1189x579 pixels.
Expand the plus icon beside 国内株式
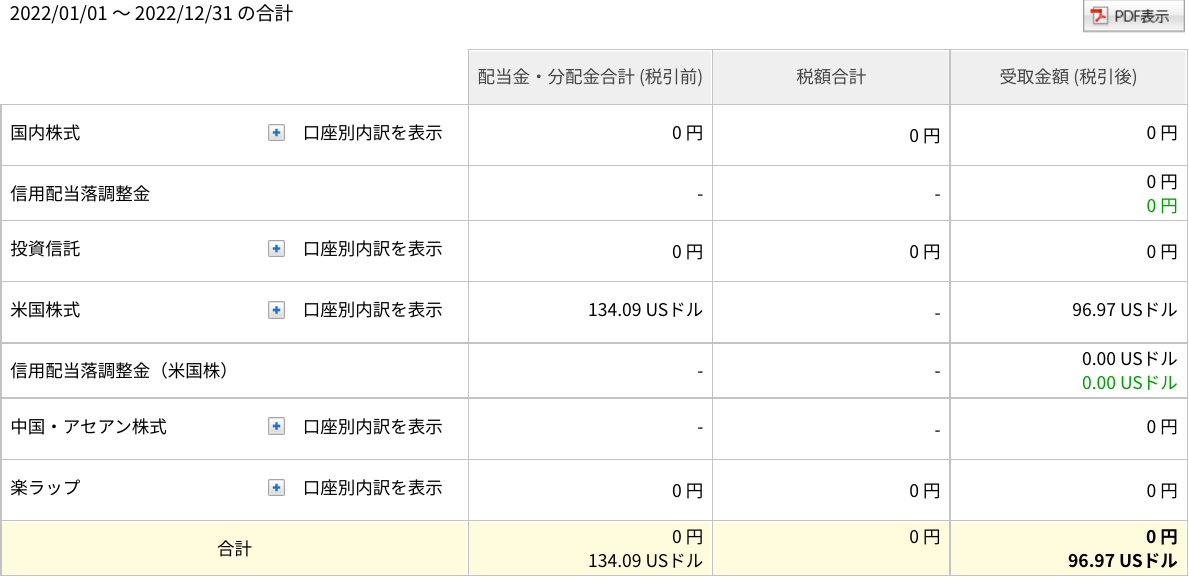coord(277,133)
